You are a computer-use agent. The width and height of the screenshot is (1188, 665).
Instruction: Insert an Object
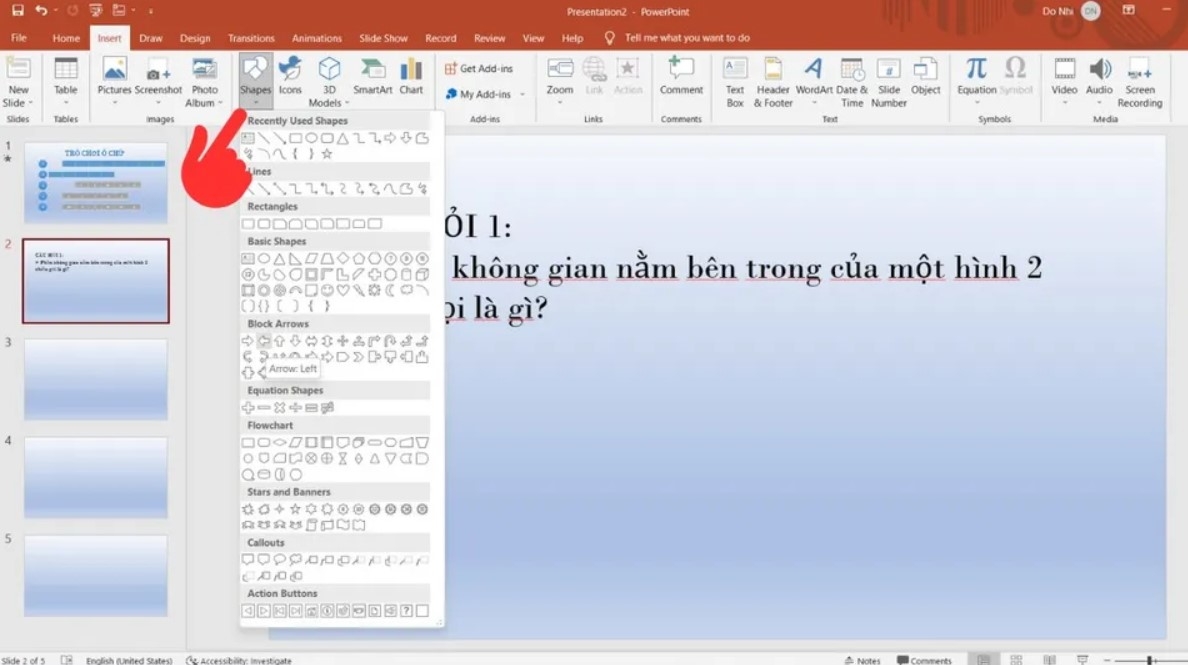pos(925,76)
